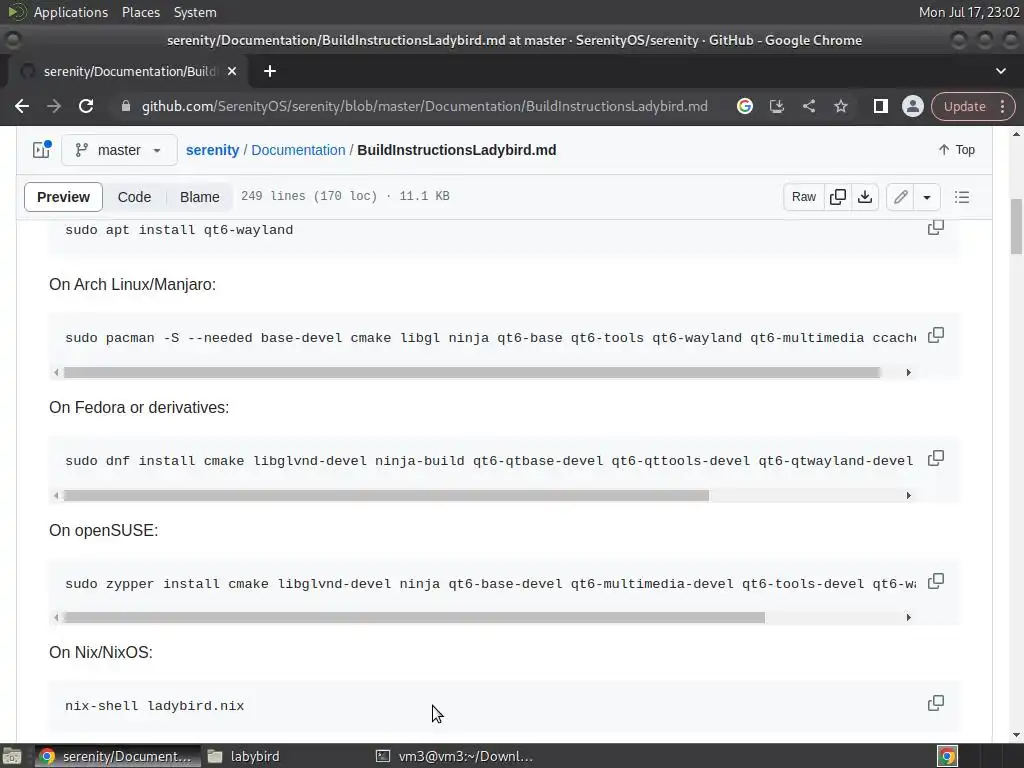Viewport: 1024px width, 768px height.
Task: Jump to Top of file
Action: coord(957,150)
